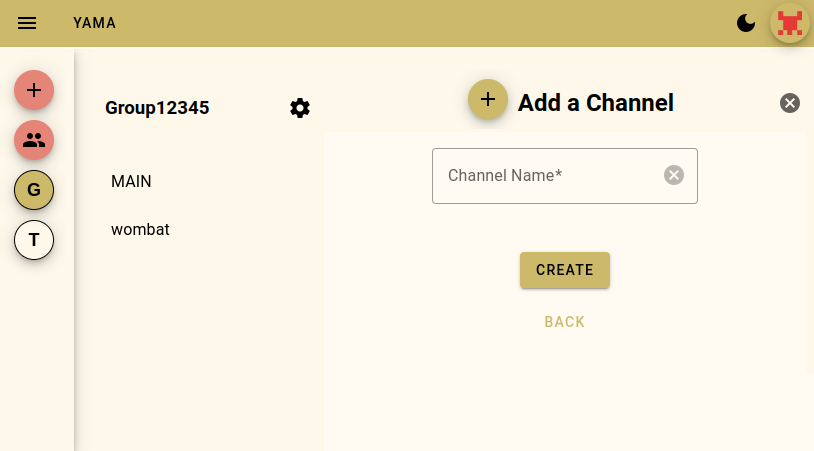The width and height of the screenshot is (814, 451).
Task: Click the gold plus icon beside Add a Channel
Action: click(488, 99)
